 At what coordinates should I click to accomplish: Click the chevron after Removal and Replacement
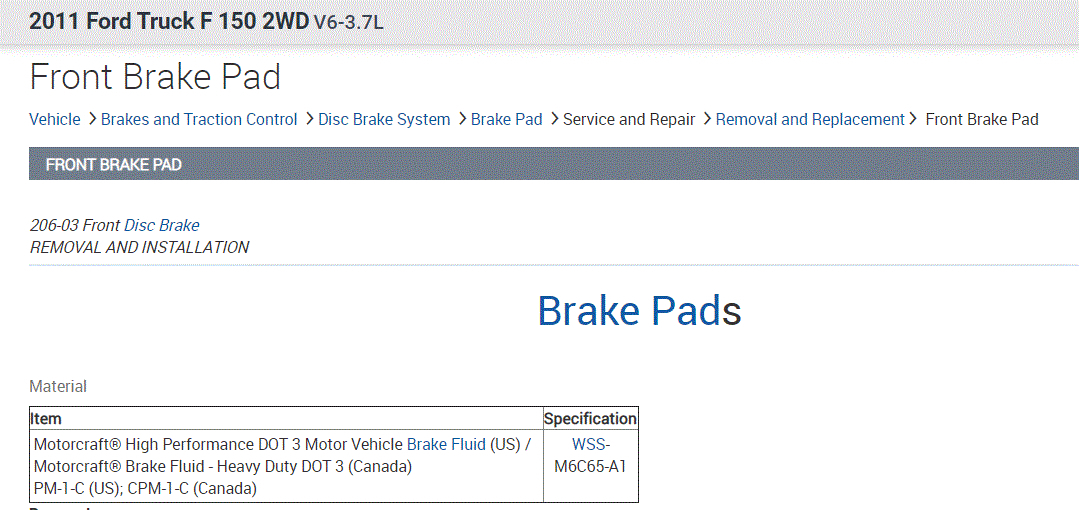click(x=913, y=120)
